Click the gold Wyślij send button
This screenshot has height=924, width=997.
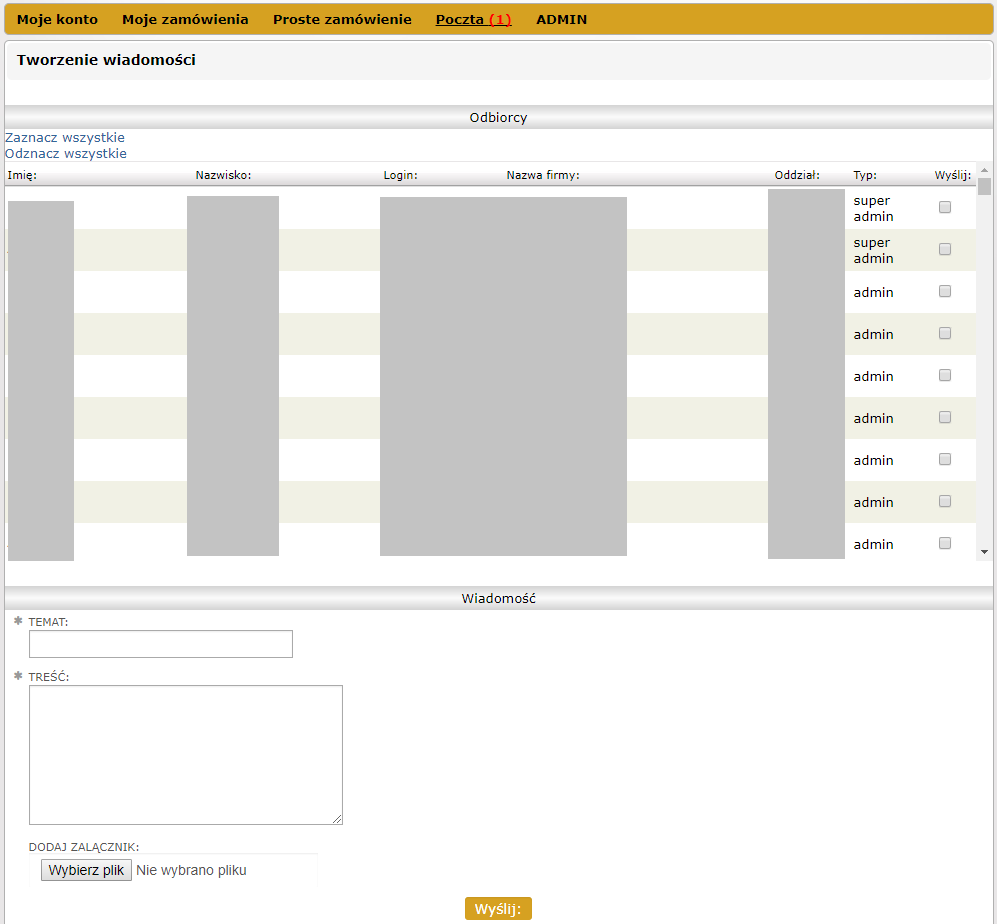498,908
